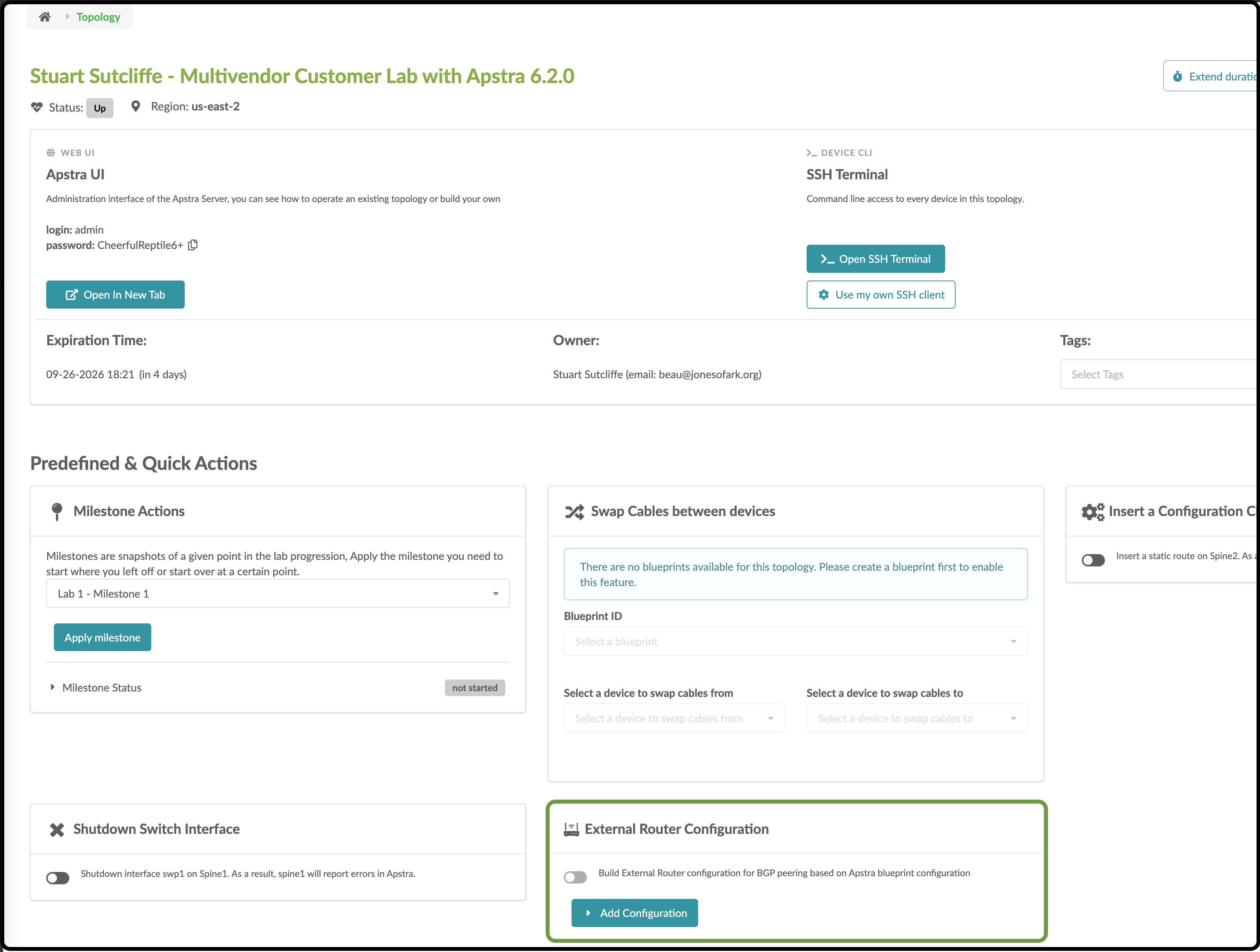Click Use my own SSH client
This screenshot has height=952, width=1260.
881,294
